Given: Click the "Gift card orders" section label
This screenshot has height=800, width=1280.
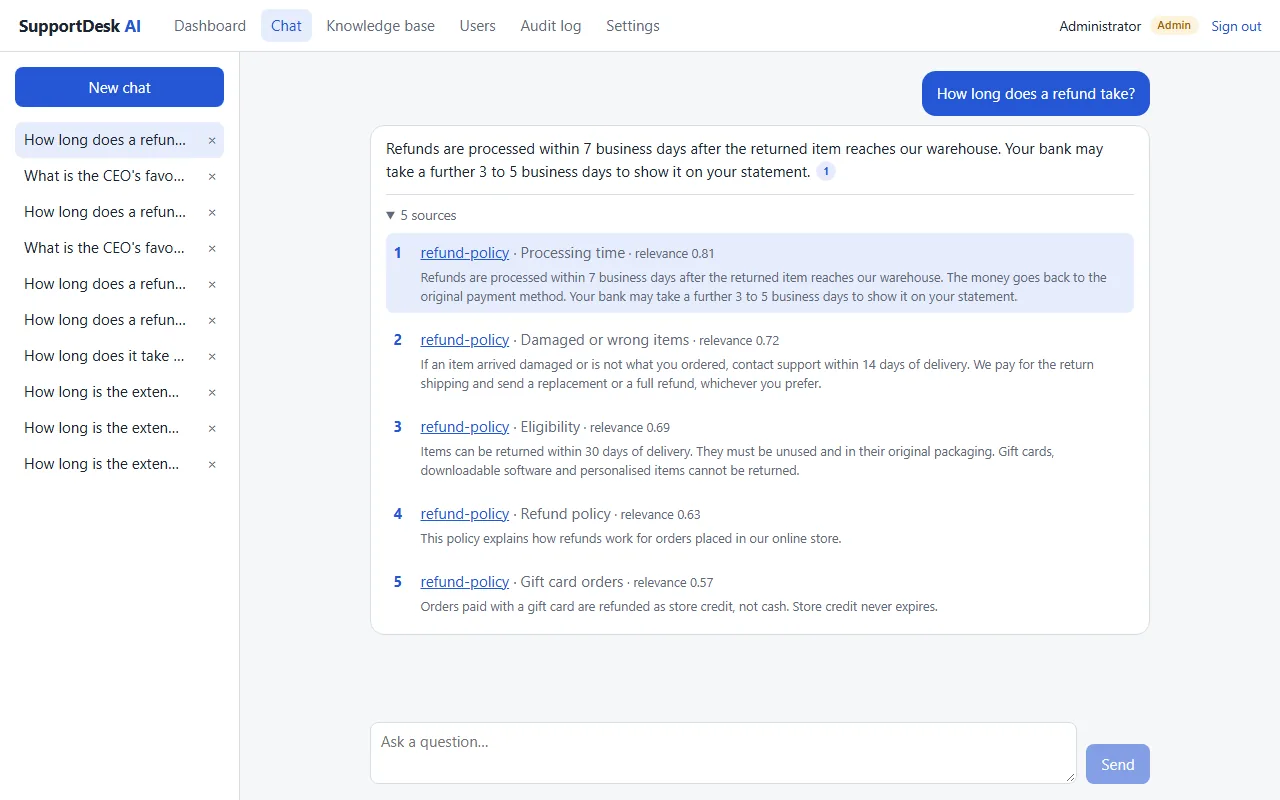Looking at the screenshot, I should pos(572,582).
